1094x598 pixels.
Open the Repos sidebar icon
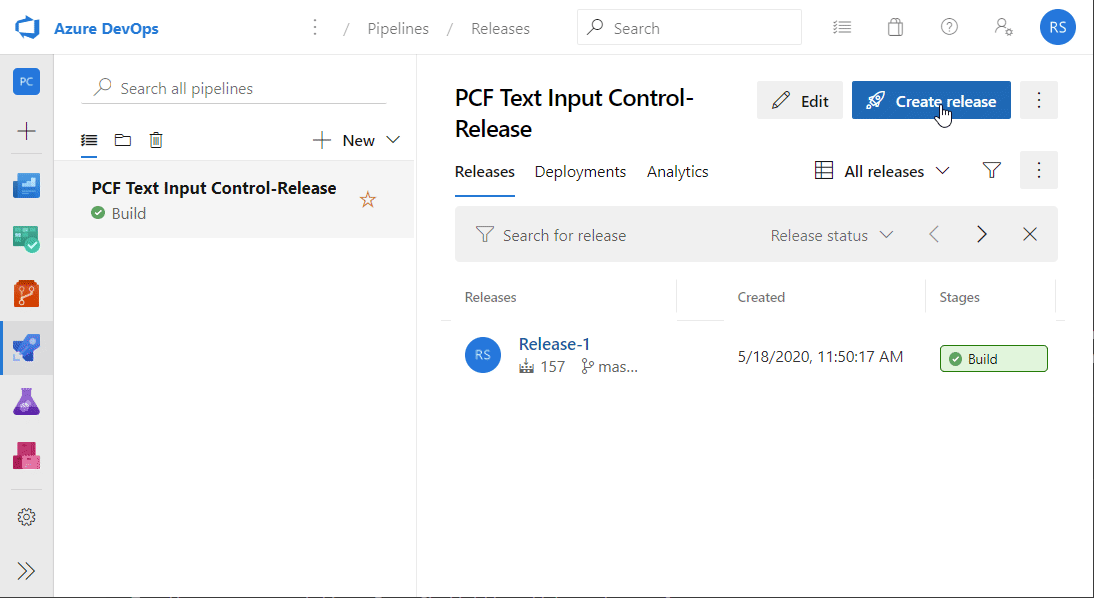pyautogui.click(x=27, y=294)
